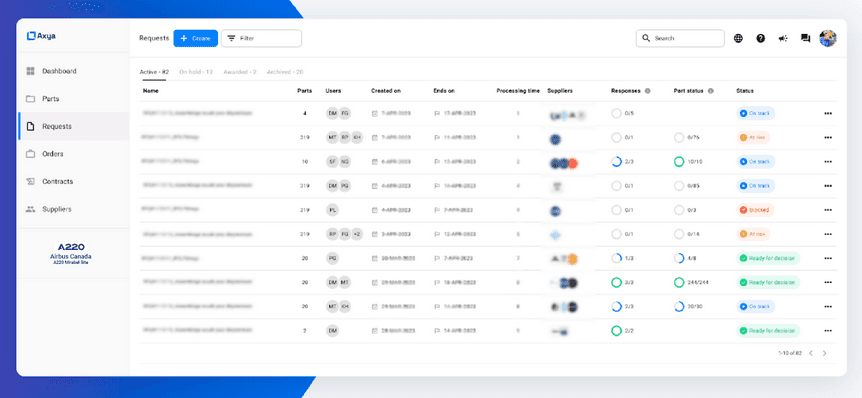
Task: Select the Requests sidebar item
Action: (73, 126)
